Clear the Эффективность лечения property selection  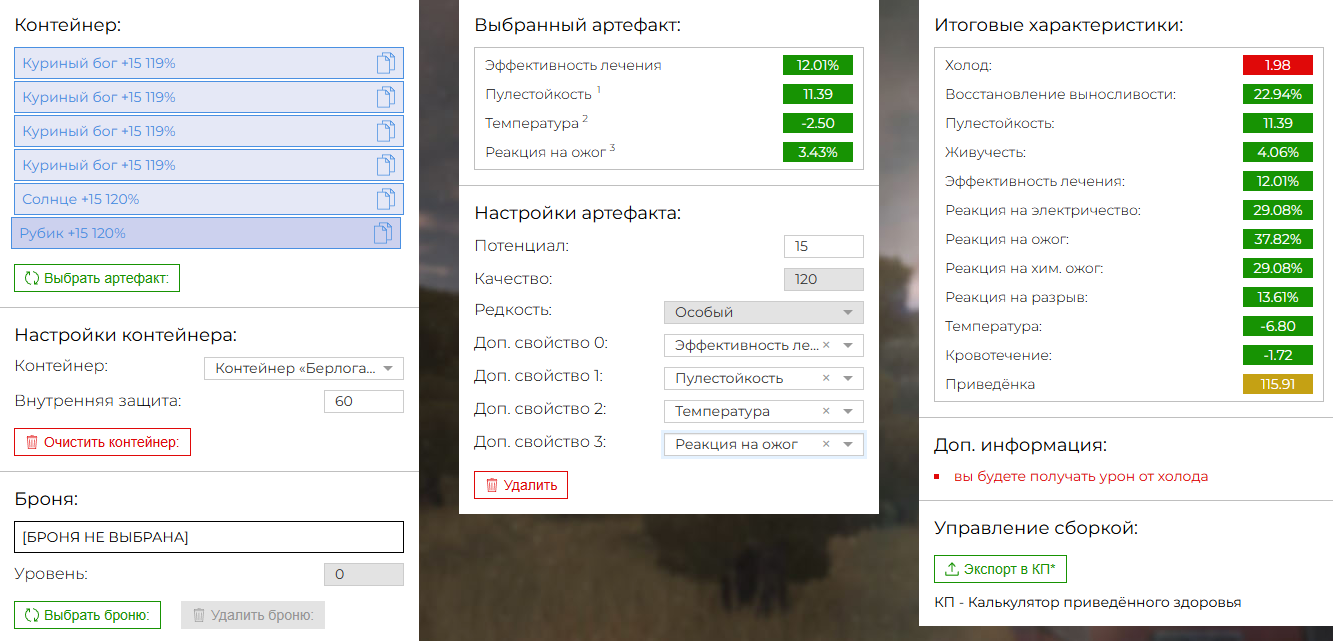coord(826,346)
